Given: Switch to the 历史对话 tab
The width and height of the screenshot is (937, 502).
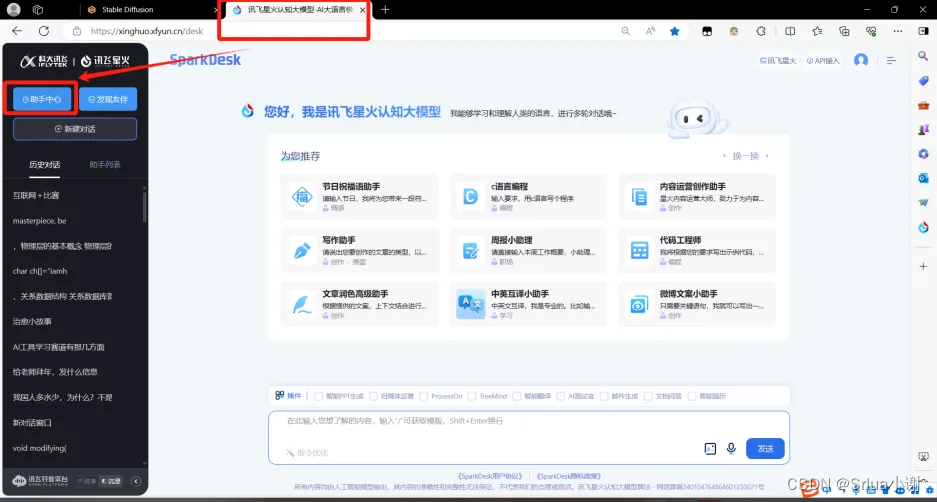Looking at the screenshot, I should [x=45, y=164].
